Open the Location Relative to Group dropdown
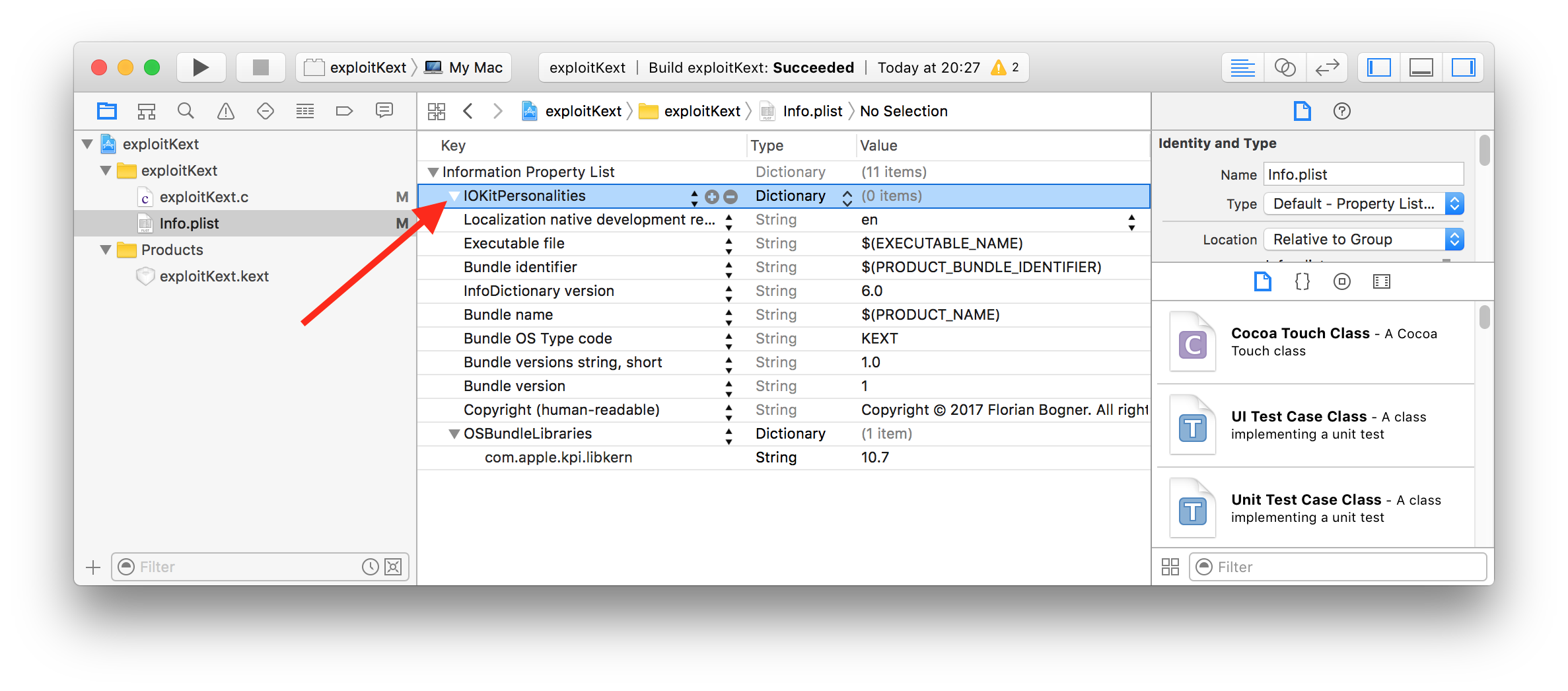 [1363, 240]
